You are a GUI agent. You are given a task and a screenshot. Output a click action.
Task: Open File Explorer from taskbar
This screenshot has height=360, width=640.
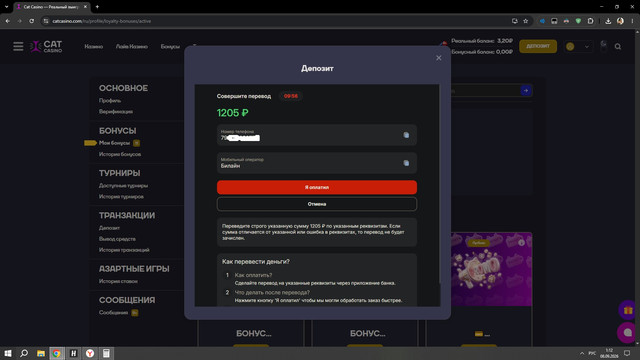(x=41, y=353)
